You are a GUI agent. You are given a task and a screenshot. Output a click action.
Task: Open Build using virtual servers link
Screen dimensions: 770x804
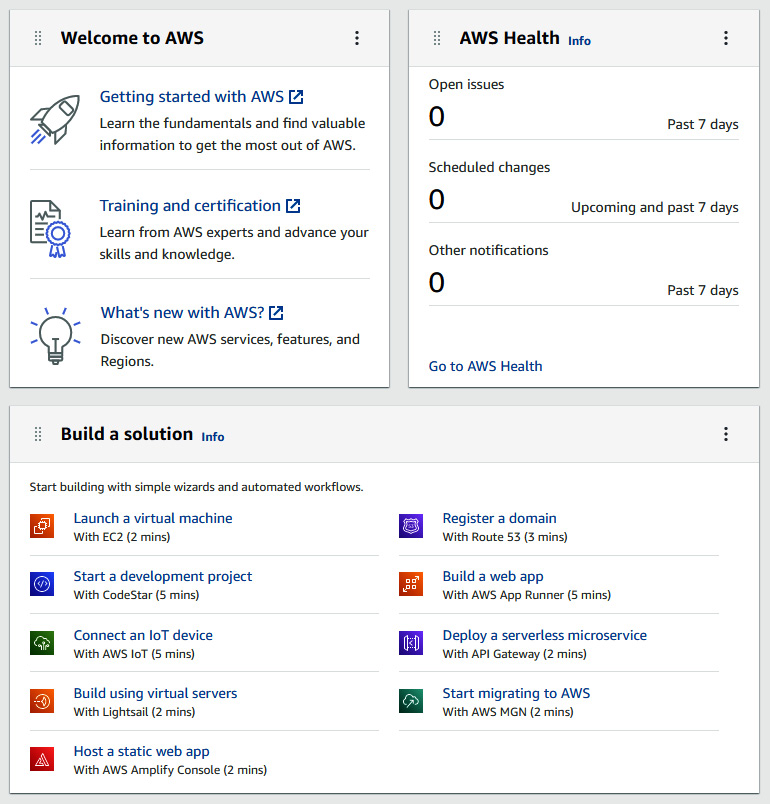[x=155, y=693]
